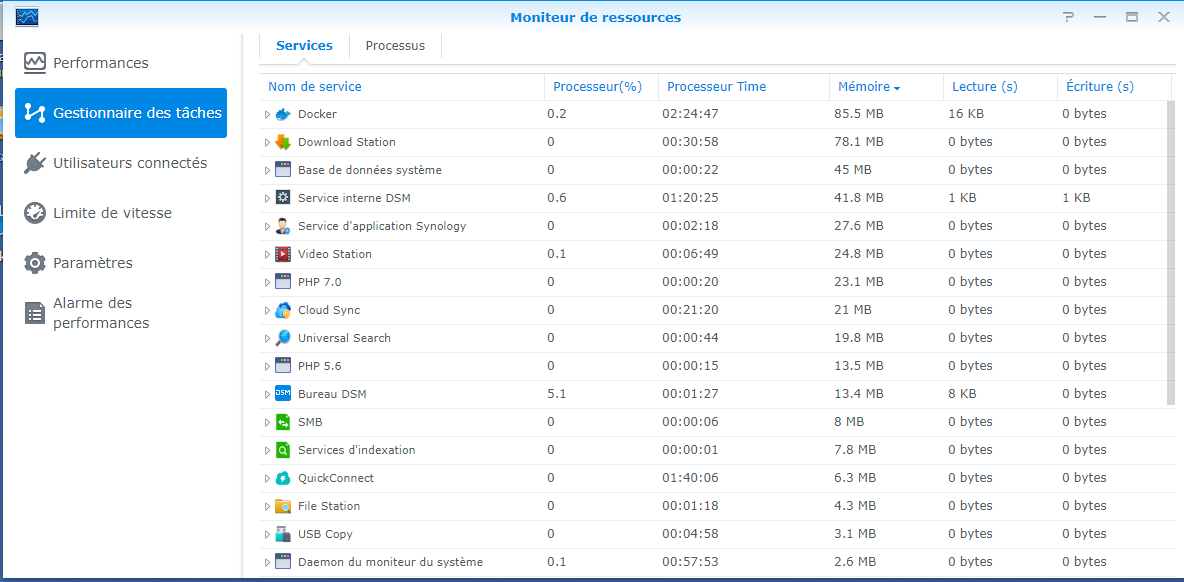Image resolution: width=1184 pixels, height=582 pixels.
Task: Open Utilisateurs connectés section
Action: [130, 163]
